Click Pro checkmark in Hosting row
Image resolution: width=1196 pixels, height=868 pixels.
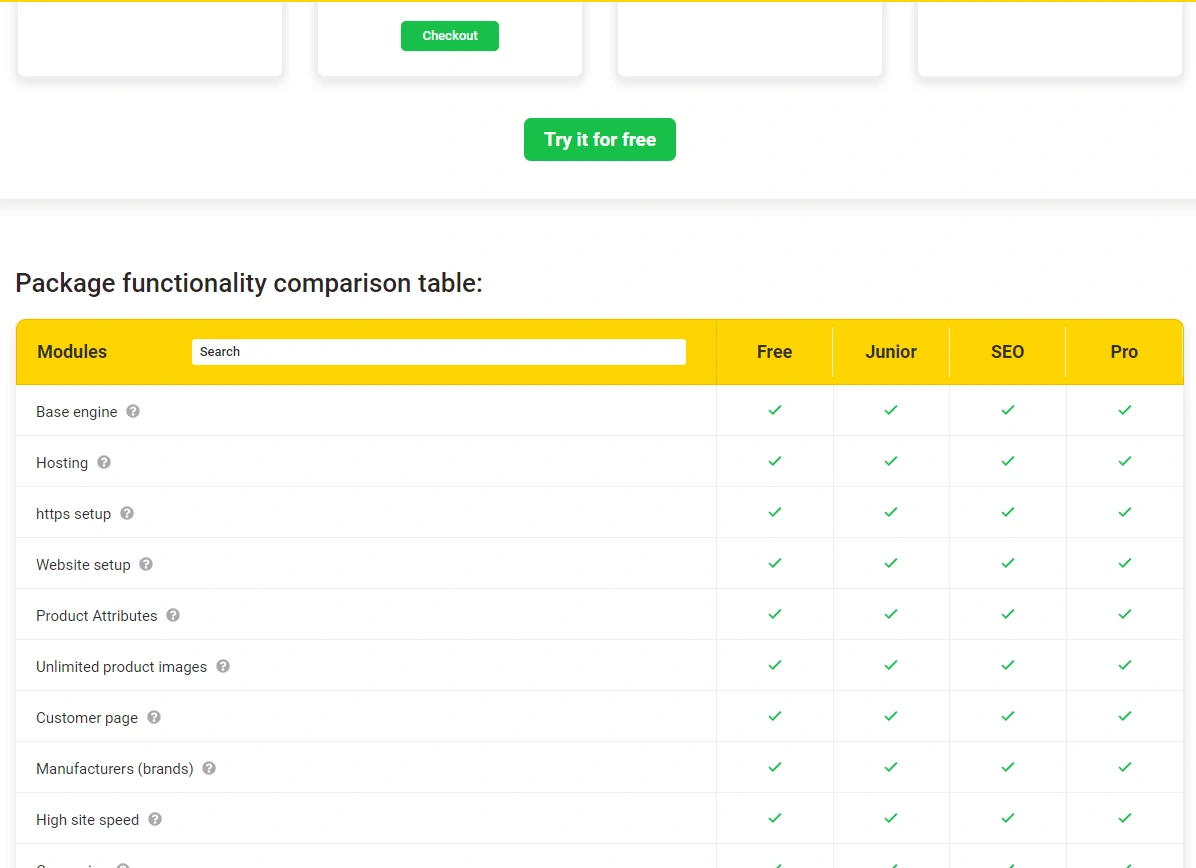(1124, 461)
